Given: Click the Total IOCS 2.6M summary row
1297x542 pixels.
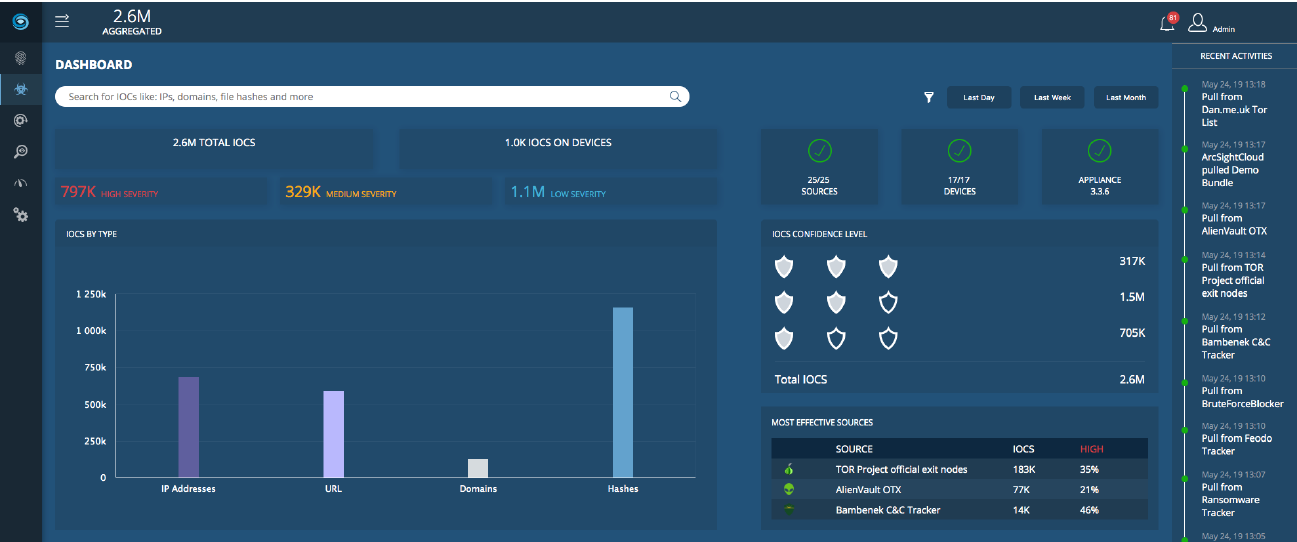Looking at the screenshot, I should click(959, 380).
